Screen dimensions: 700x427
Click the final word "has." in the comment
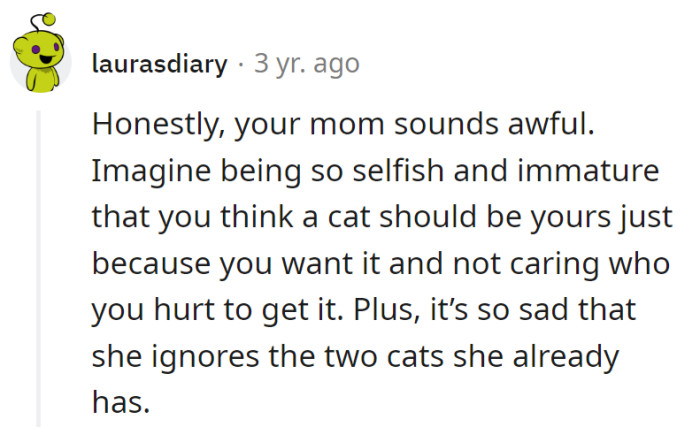tap(120, 401)
